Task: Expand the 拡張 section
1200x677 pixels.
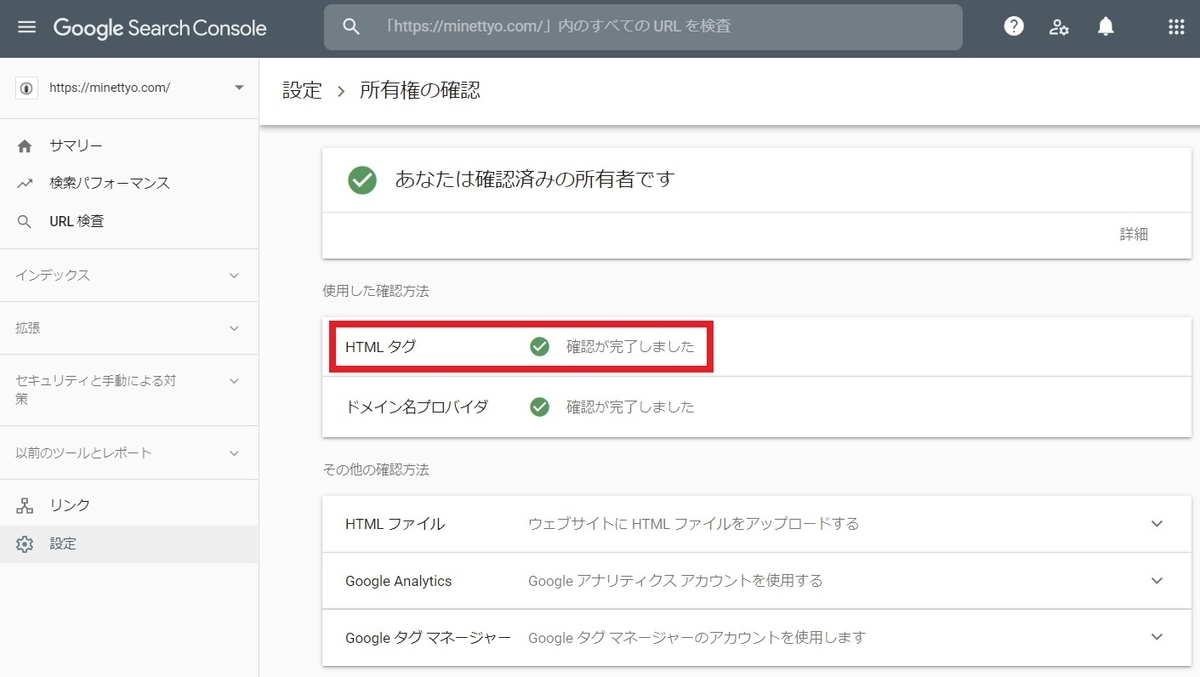Action: click(129, 328)
